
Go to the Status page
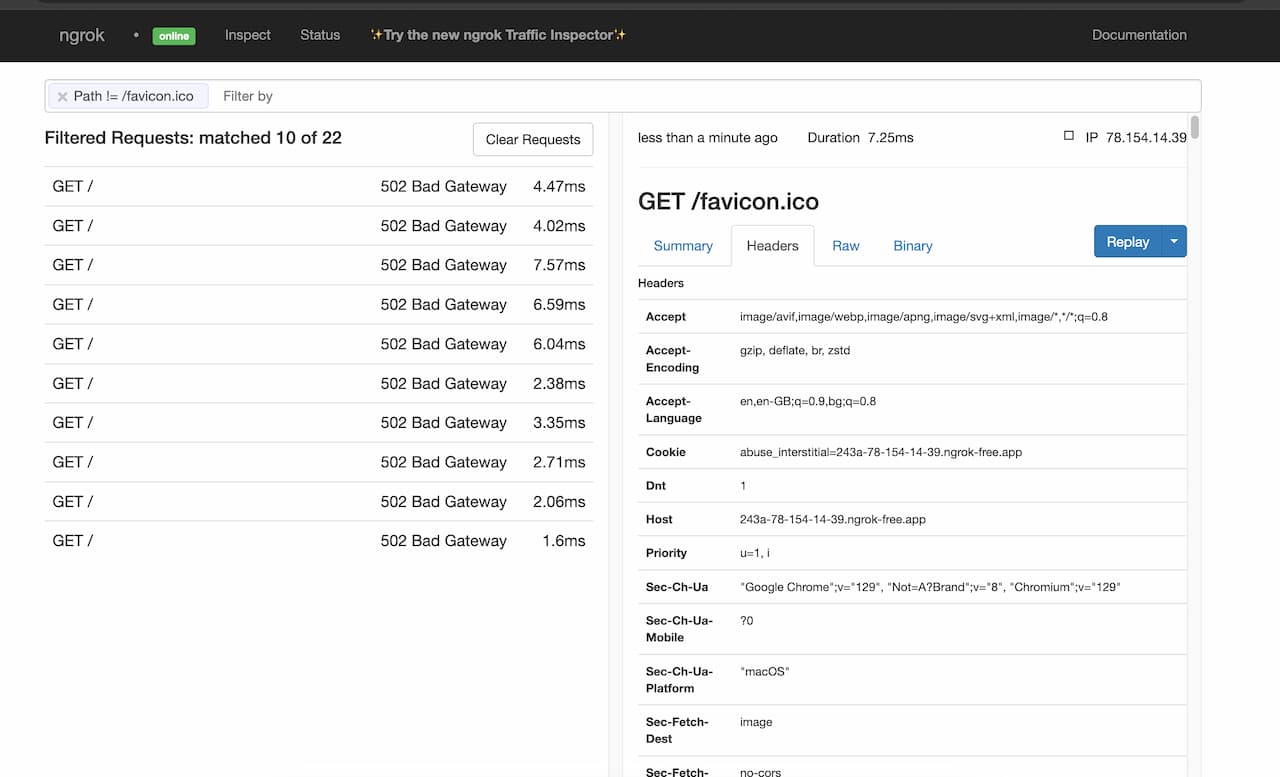pyautogui.click(x=320, y=35)
